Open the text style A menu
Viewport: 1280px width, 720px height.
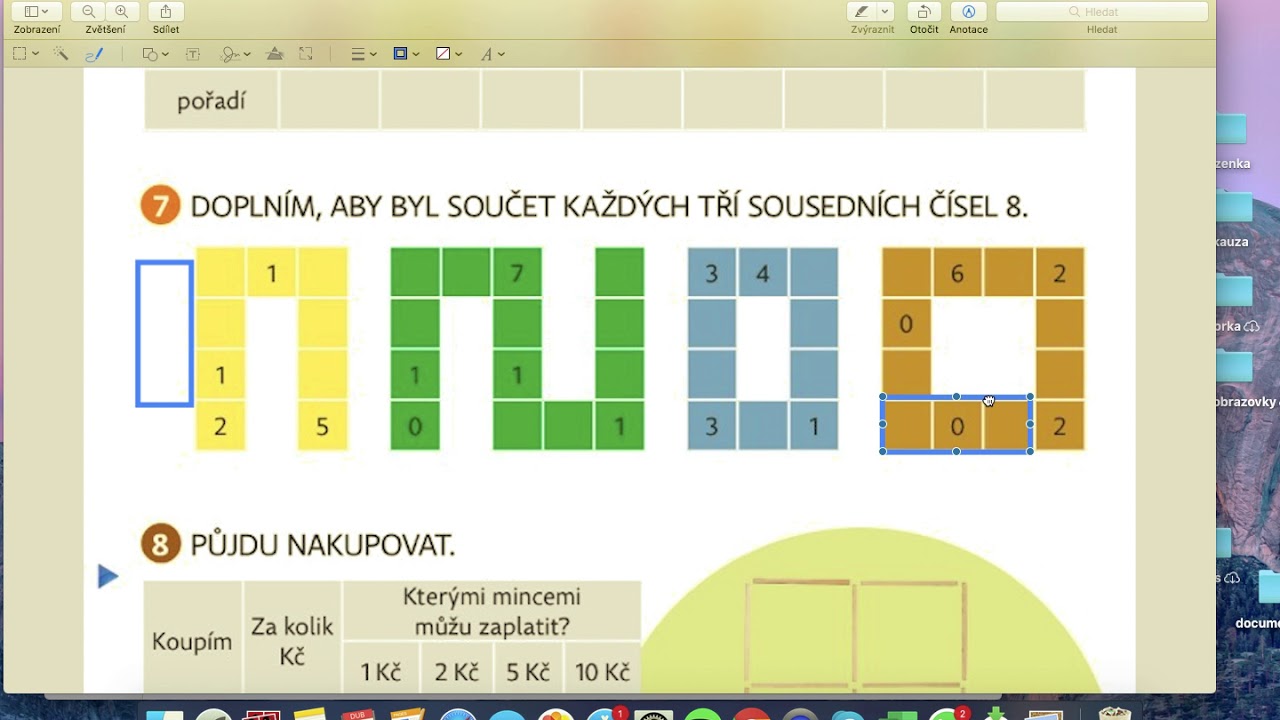(487, 54)
